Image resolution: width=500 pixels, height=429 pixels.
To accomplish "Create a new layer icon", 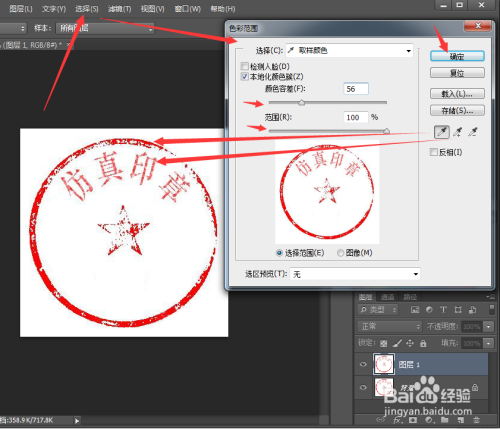I will point(461,420).
